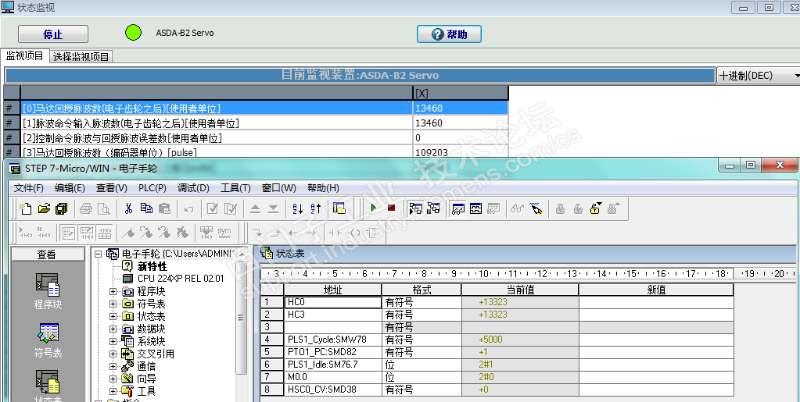The height and width of the screenshot is (402, 800).
Task: Select the 新特性 tree item
Action: pos(152,266)
